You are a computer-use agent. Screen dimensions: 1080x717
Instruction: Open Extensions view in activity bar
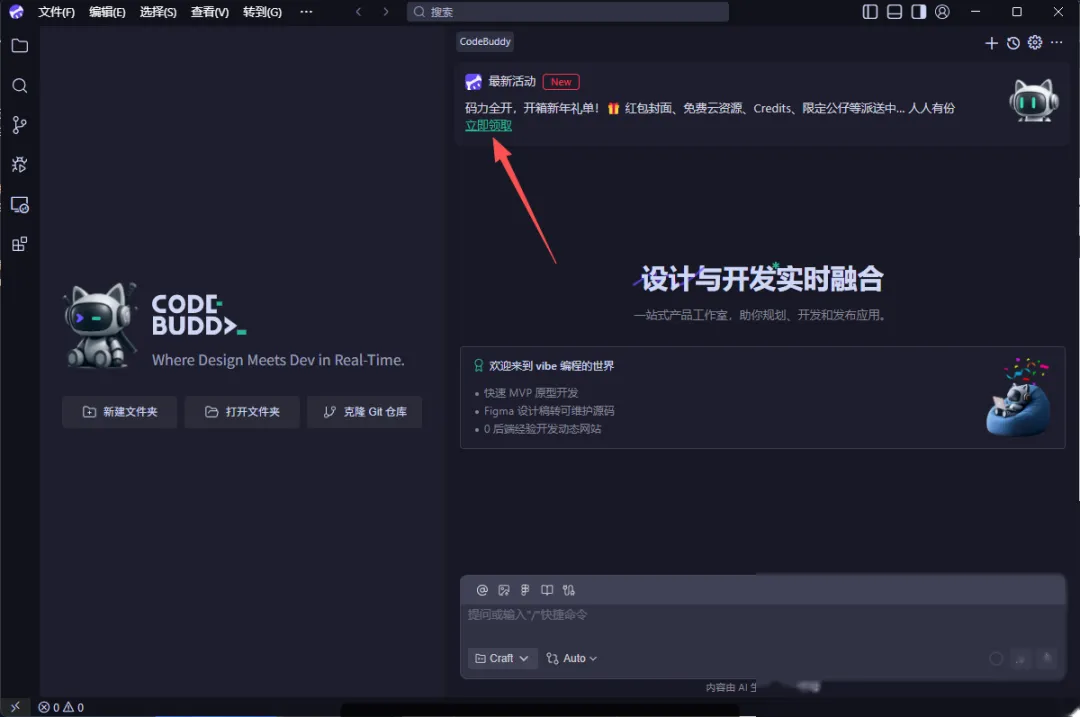pyautogui.click(x=20, y=244)
